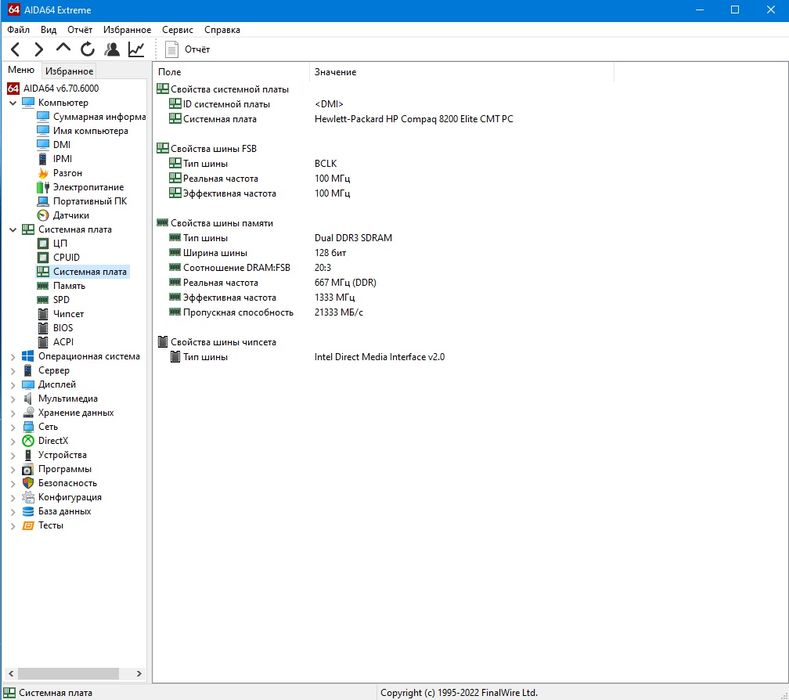Go forward with the right arrow toolbar icon
The height and width of the screenshot is (700, 789).
point(39,49)
